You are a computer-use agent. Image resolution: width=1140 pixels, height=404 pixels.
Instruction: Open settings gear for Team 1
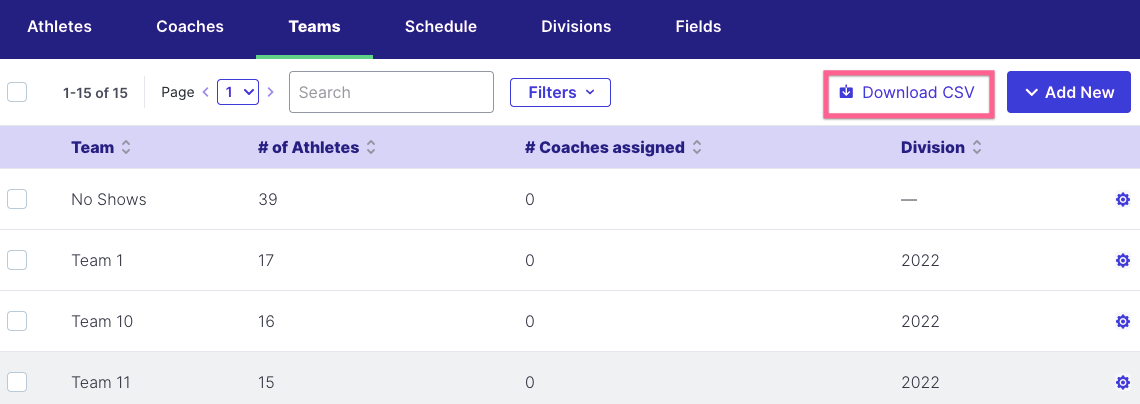[1122, 260]
